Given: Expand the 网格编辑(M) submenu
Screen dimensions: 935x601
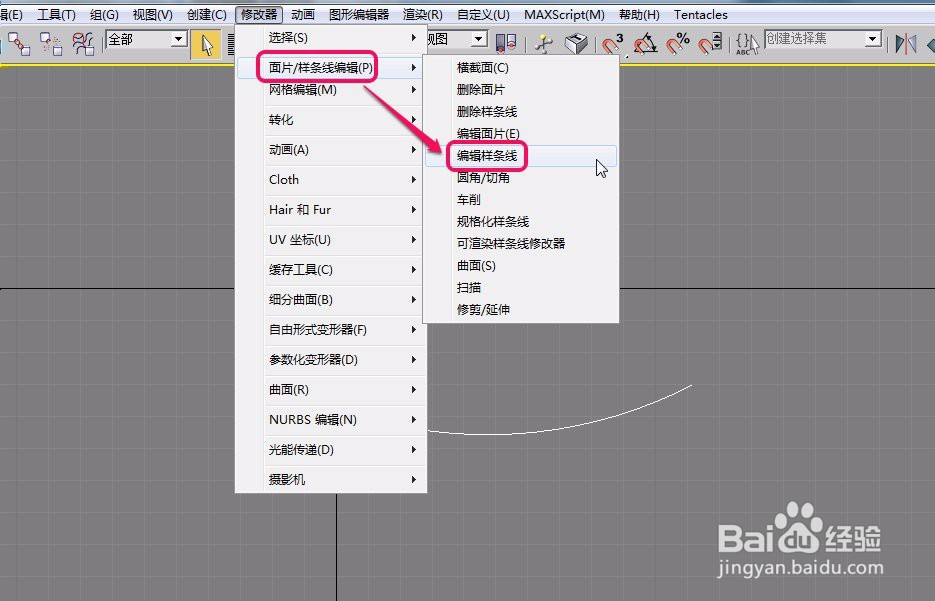Looking at the screenshot, I should pyautogui.click(x=331, y=89).
